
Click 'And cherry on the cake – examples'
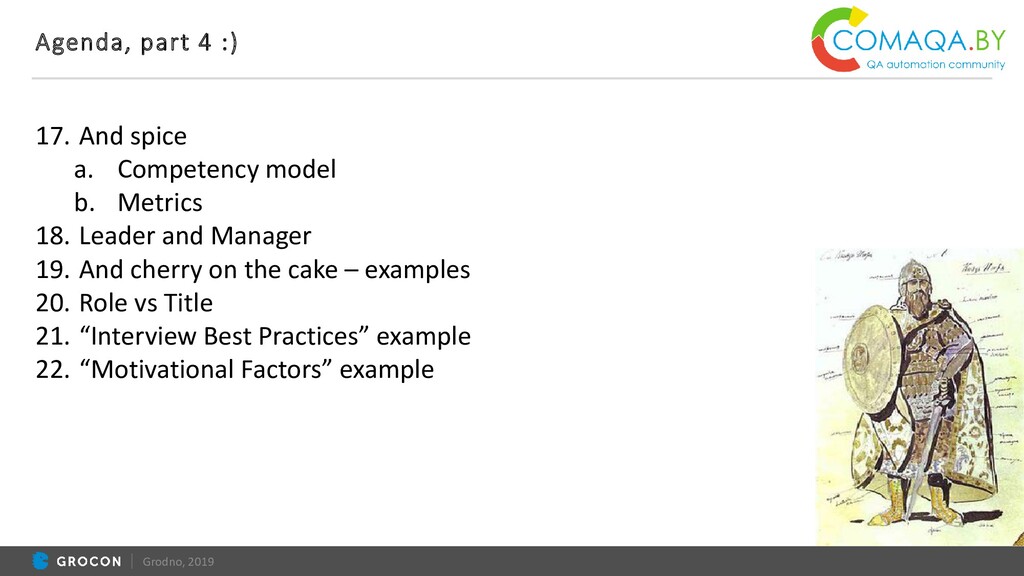[x=274, y=269]
